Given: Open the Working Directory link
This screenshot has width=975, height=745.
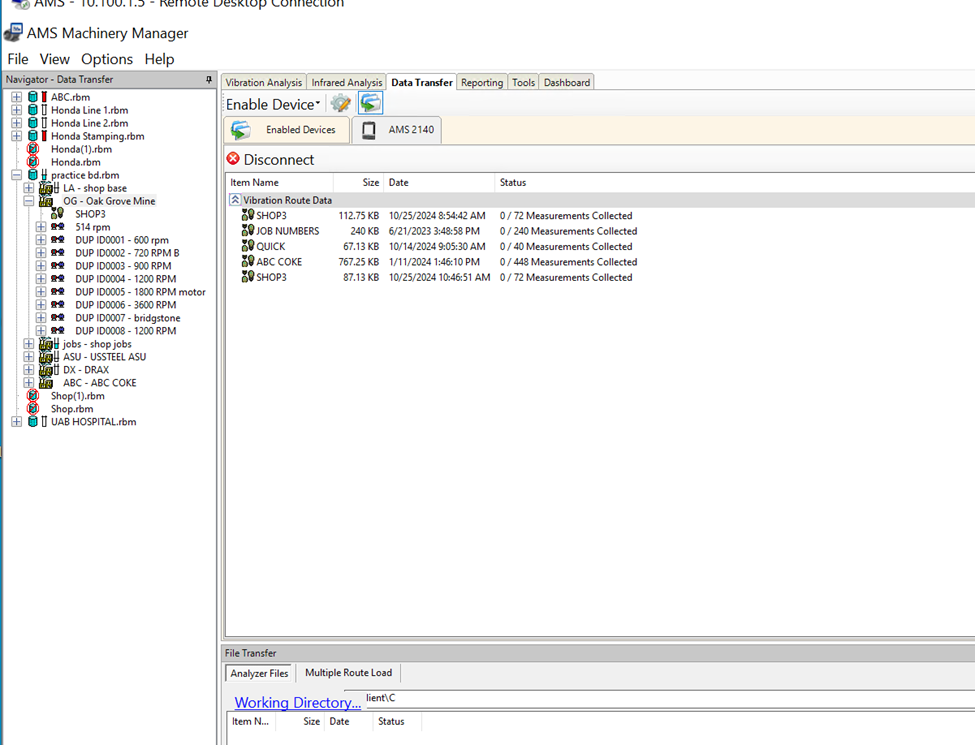Looking at the screenshot, I should [x=297, y=702].
